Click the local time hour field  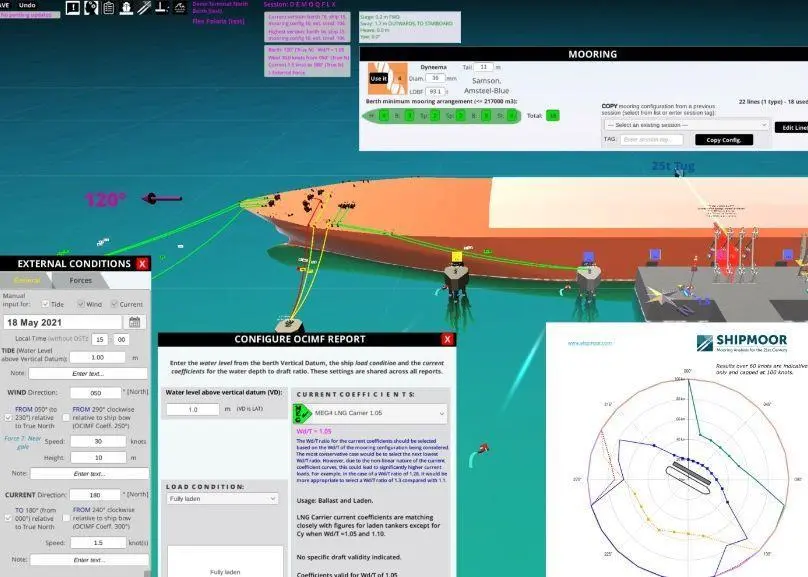click(100, 340)
